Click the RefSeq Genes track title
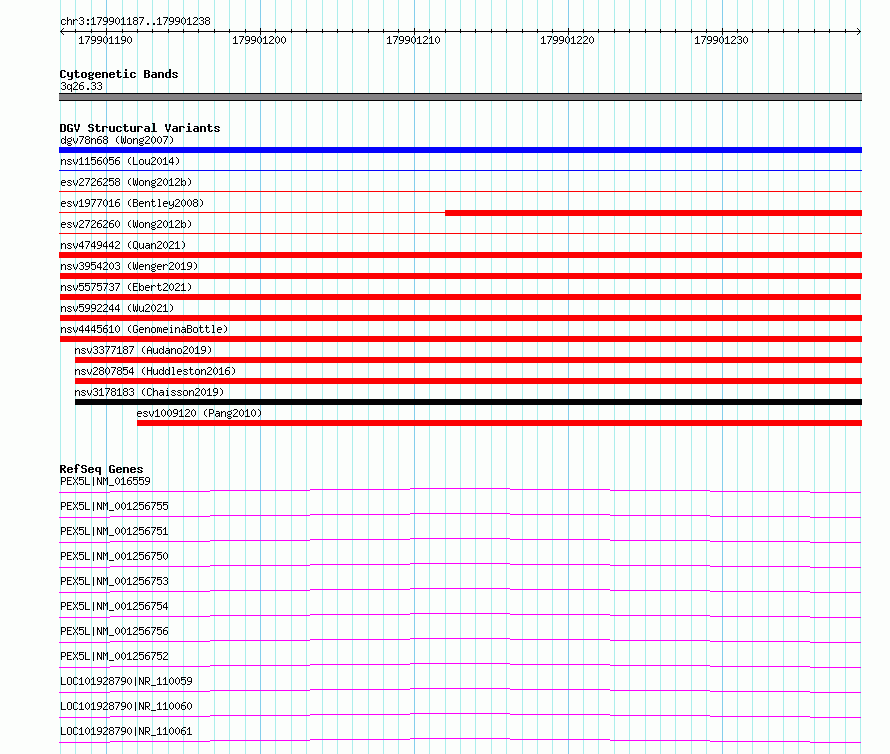 pos(101,469)
